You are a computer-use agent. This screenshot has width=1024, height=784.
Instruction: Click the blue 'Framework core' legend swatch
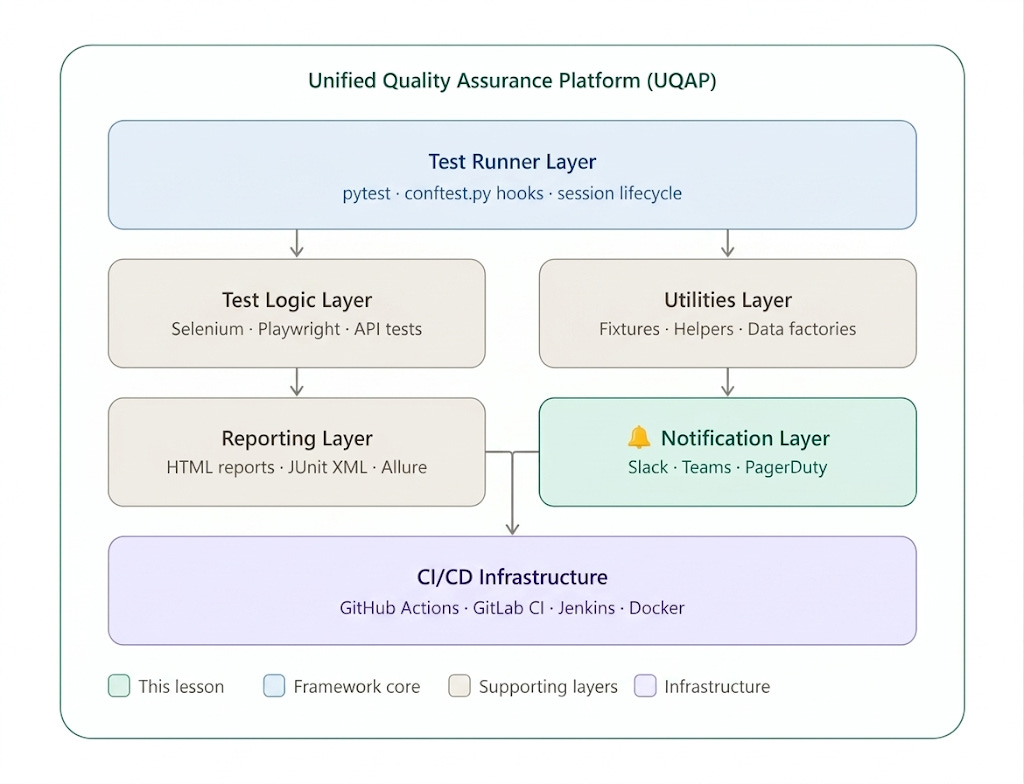point(274,686)
